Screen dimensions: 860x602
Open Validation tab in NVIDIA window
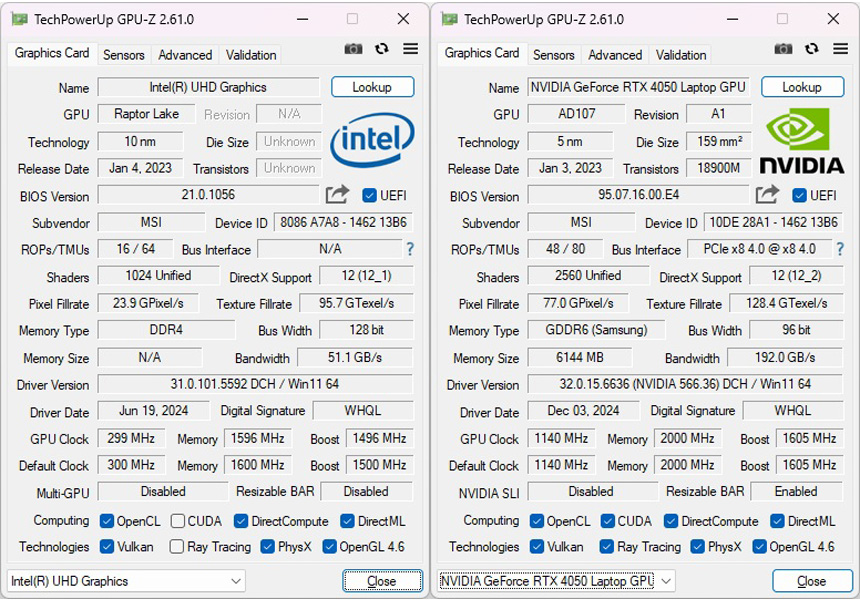681,55
